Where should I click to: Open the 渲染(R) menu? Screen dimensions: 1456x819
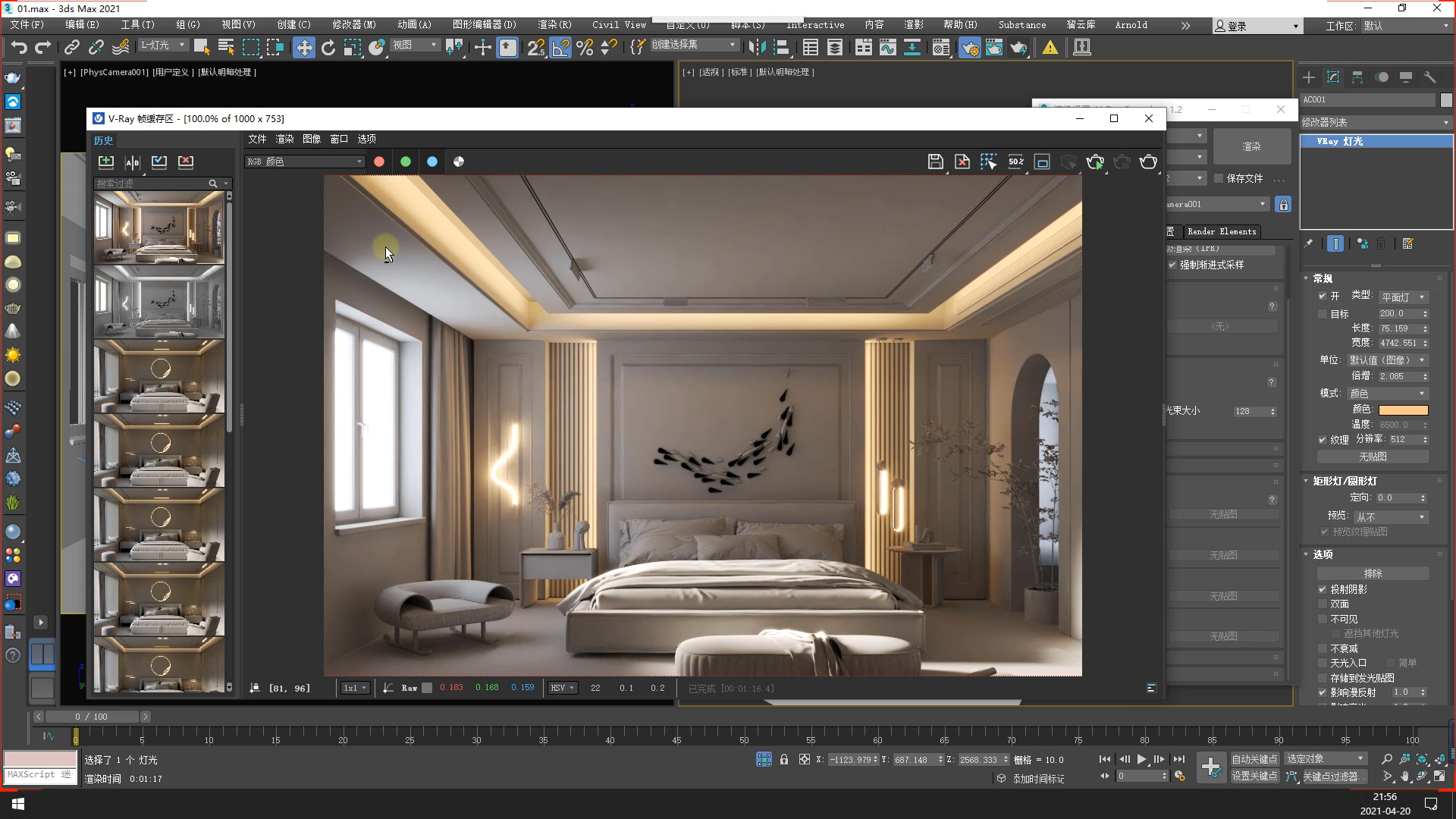coord(554,25)
